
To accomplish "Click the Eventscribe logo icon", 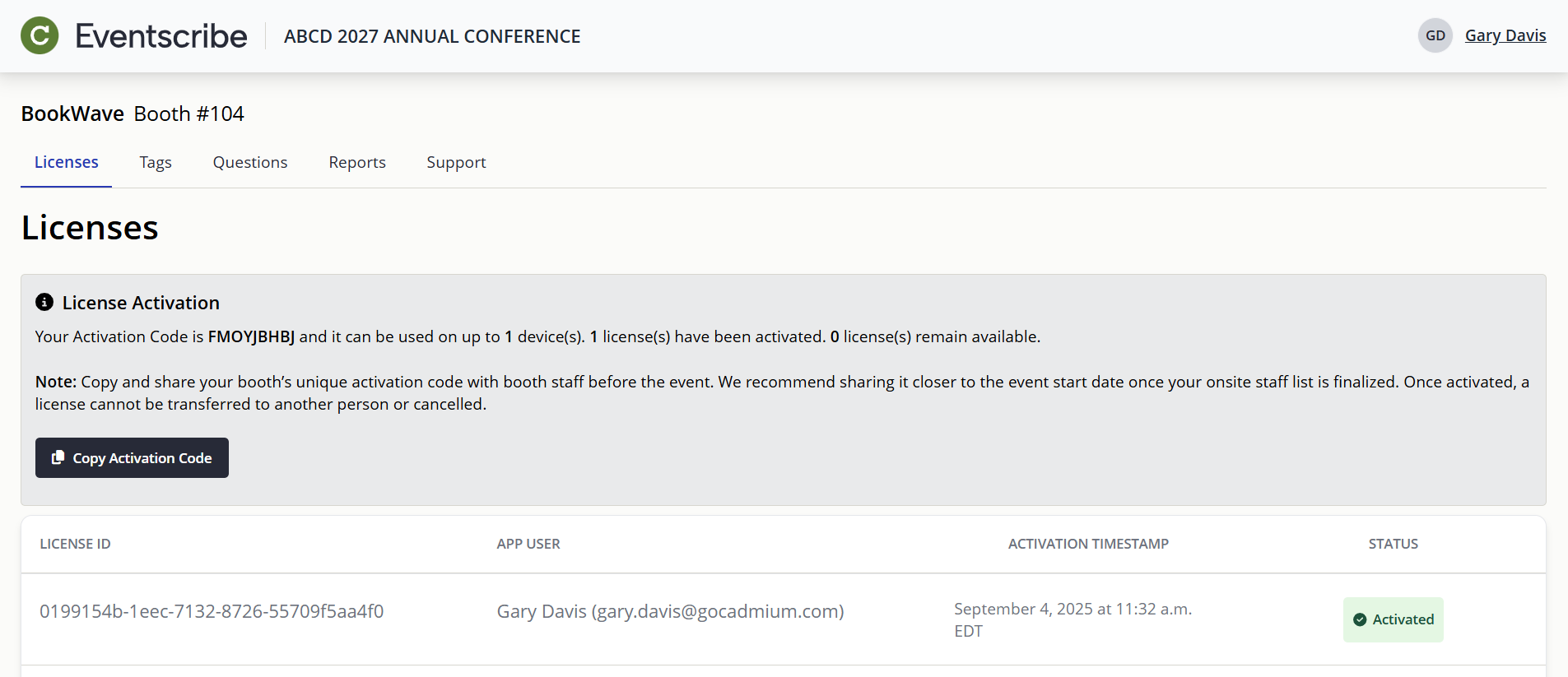I will [39, 35].
